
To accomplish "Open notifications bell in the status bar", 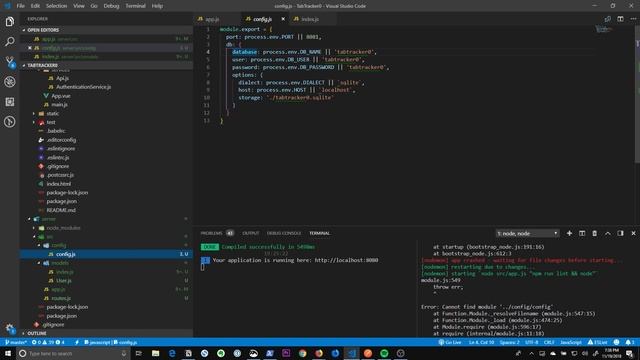I will (630, 342).
